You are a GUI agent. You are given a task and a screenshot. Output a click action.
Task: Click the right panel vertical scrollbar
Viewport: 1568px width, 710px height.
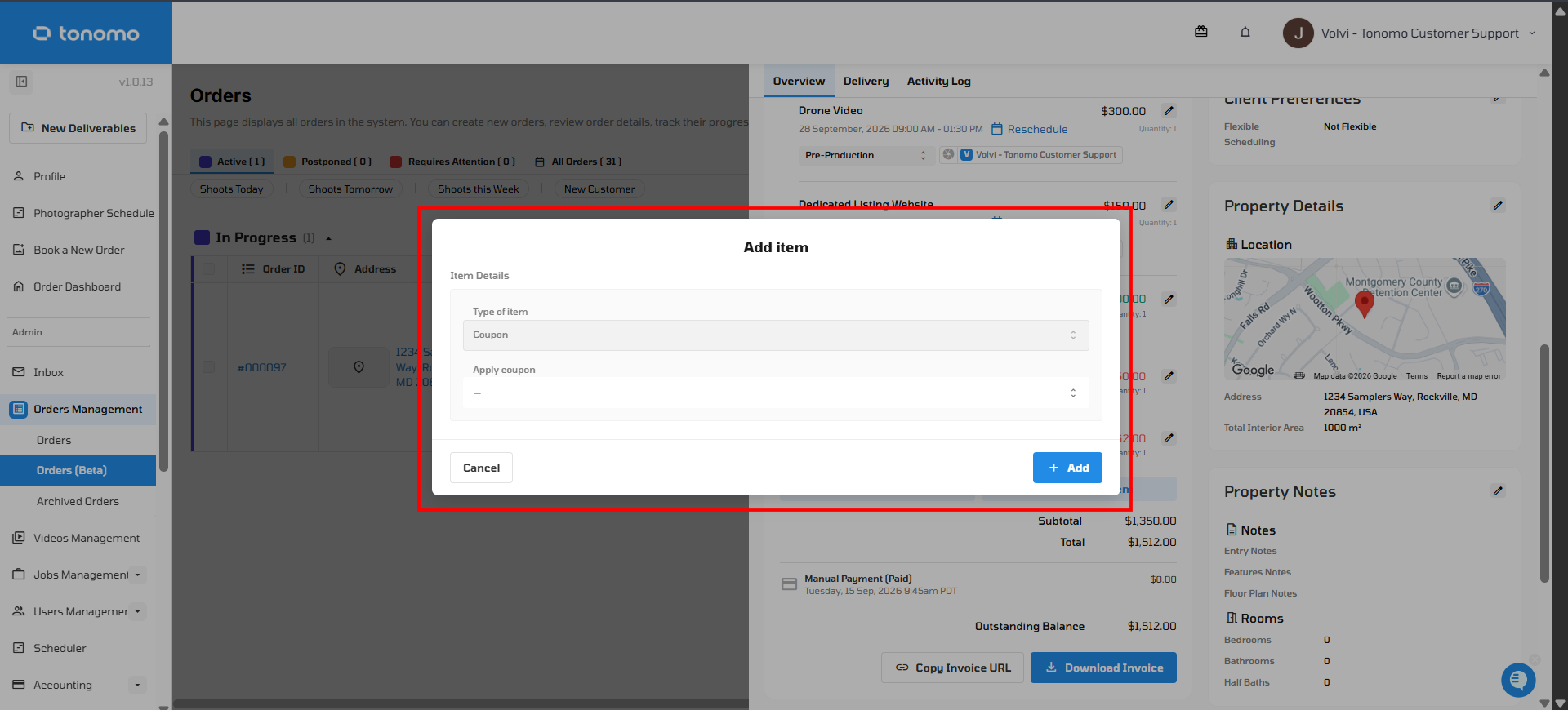click(1543, 463)
